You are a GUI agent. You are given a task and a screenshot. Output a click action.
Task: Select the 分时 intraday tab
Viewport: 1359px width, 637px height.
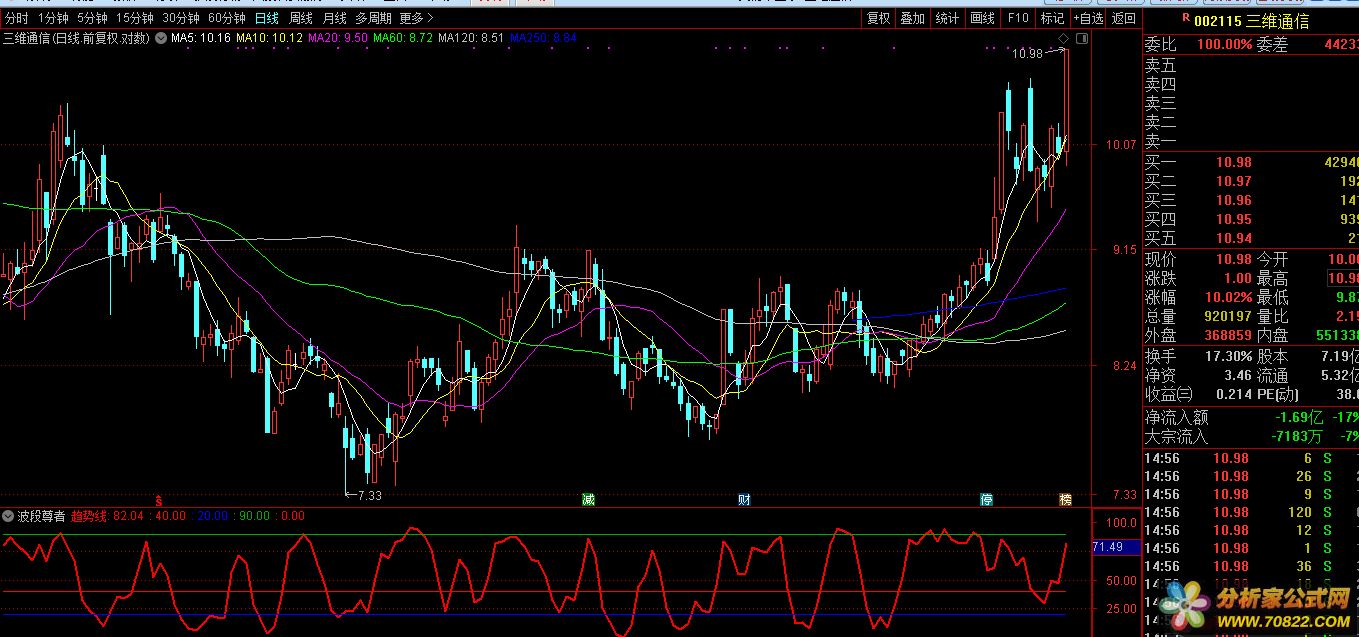pyautogui.click(x=17, y=18)
